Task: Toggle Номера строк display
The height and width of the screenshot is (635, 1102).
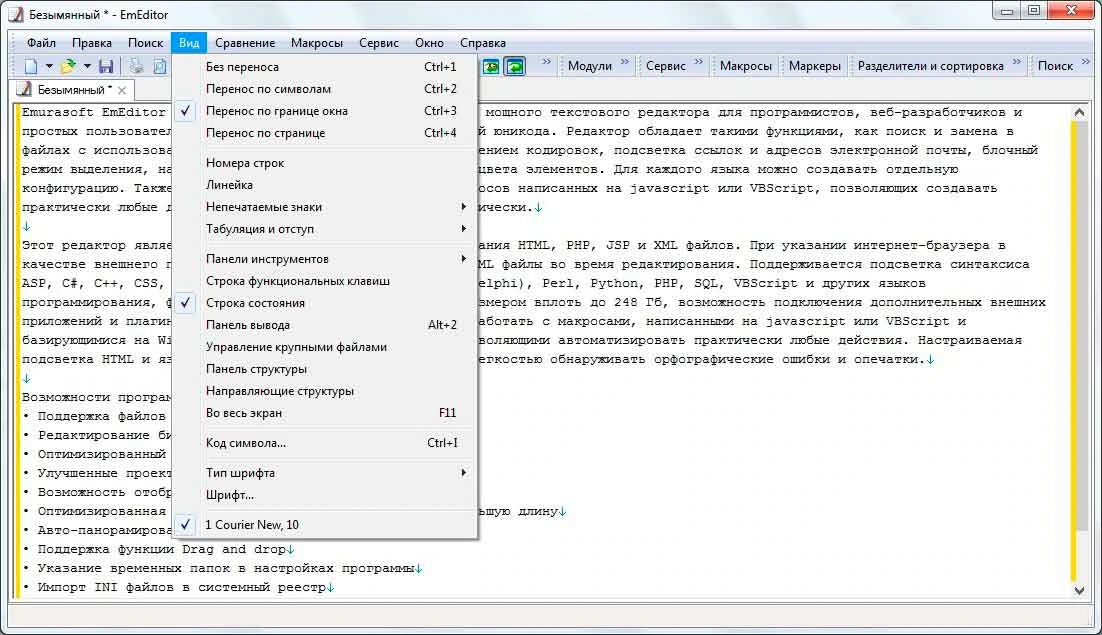Action: [325, 162]
